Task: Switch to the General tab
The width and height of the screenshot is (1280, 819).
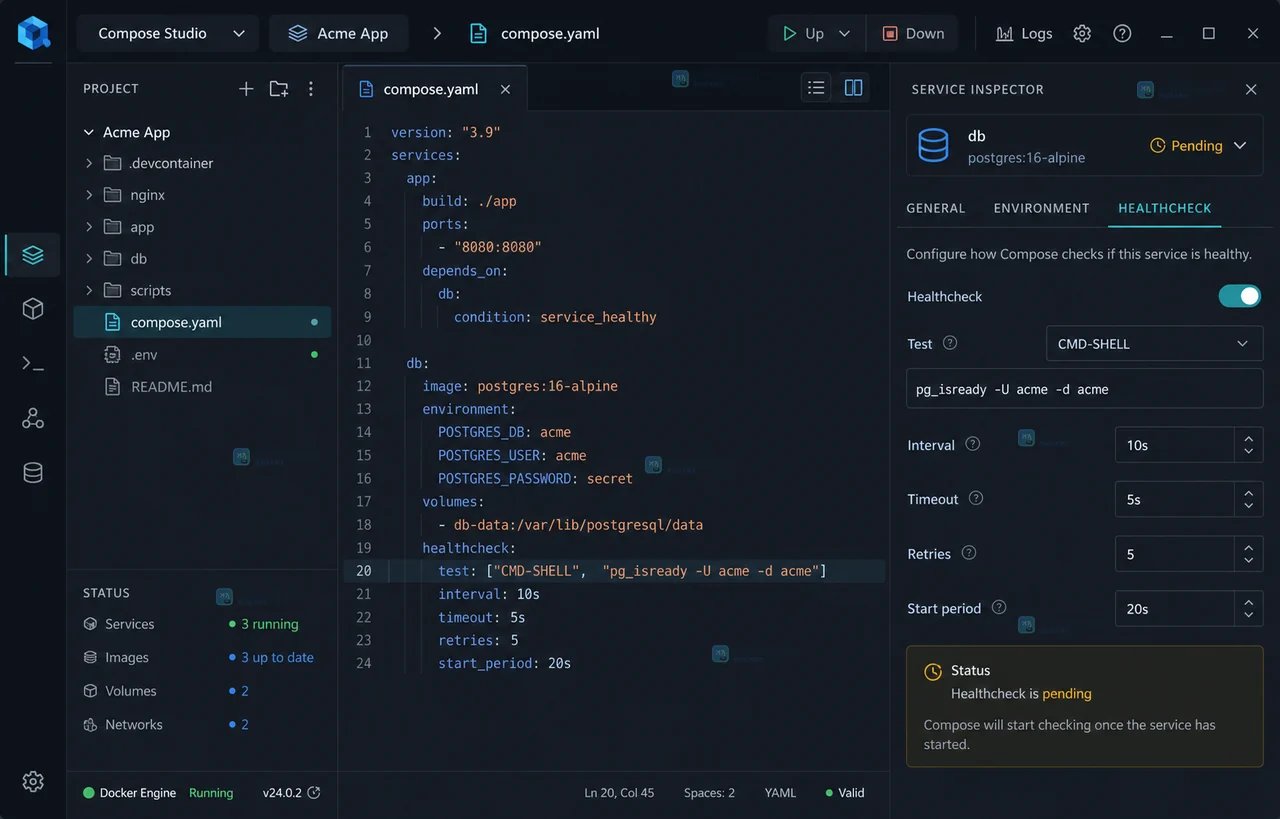Action: point(935,208)
